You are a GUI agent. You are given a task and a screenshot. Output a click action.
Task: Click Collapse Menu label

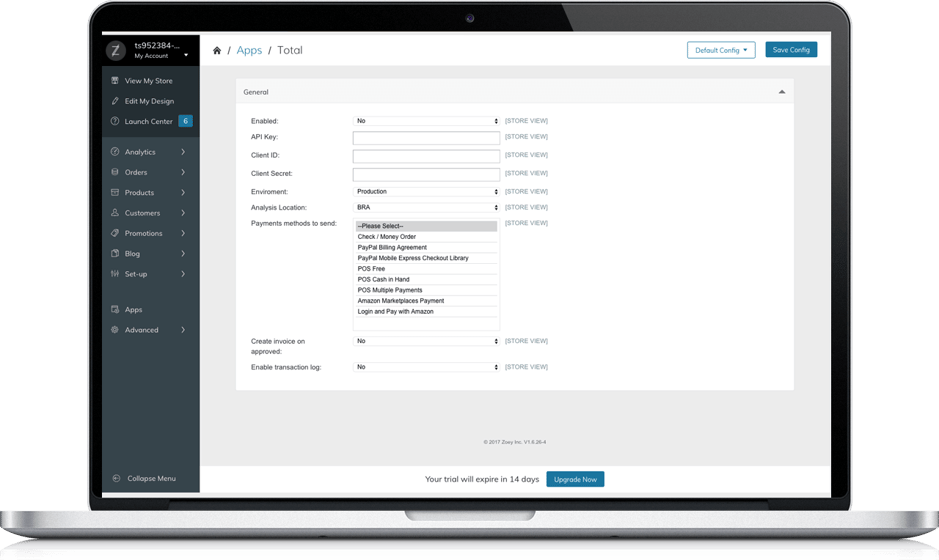[x=152, y=479]
